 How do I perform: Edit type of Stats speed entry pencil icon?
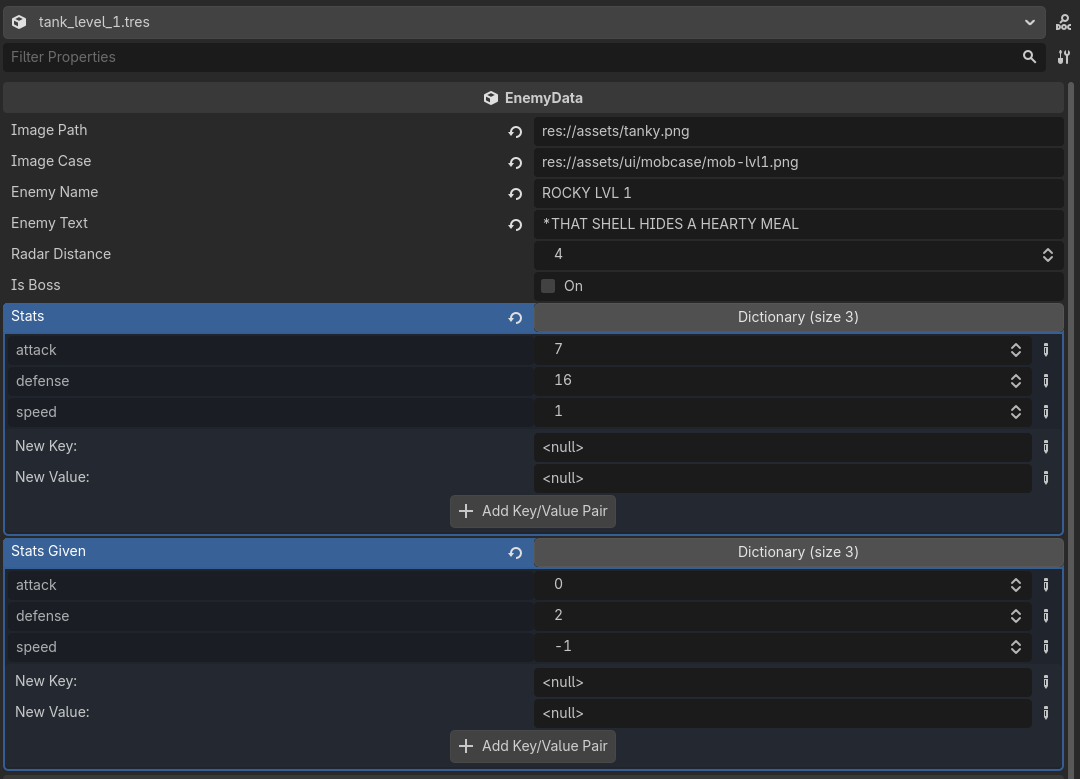[1046, 412]
